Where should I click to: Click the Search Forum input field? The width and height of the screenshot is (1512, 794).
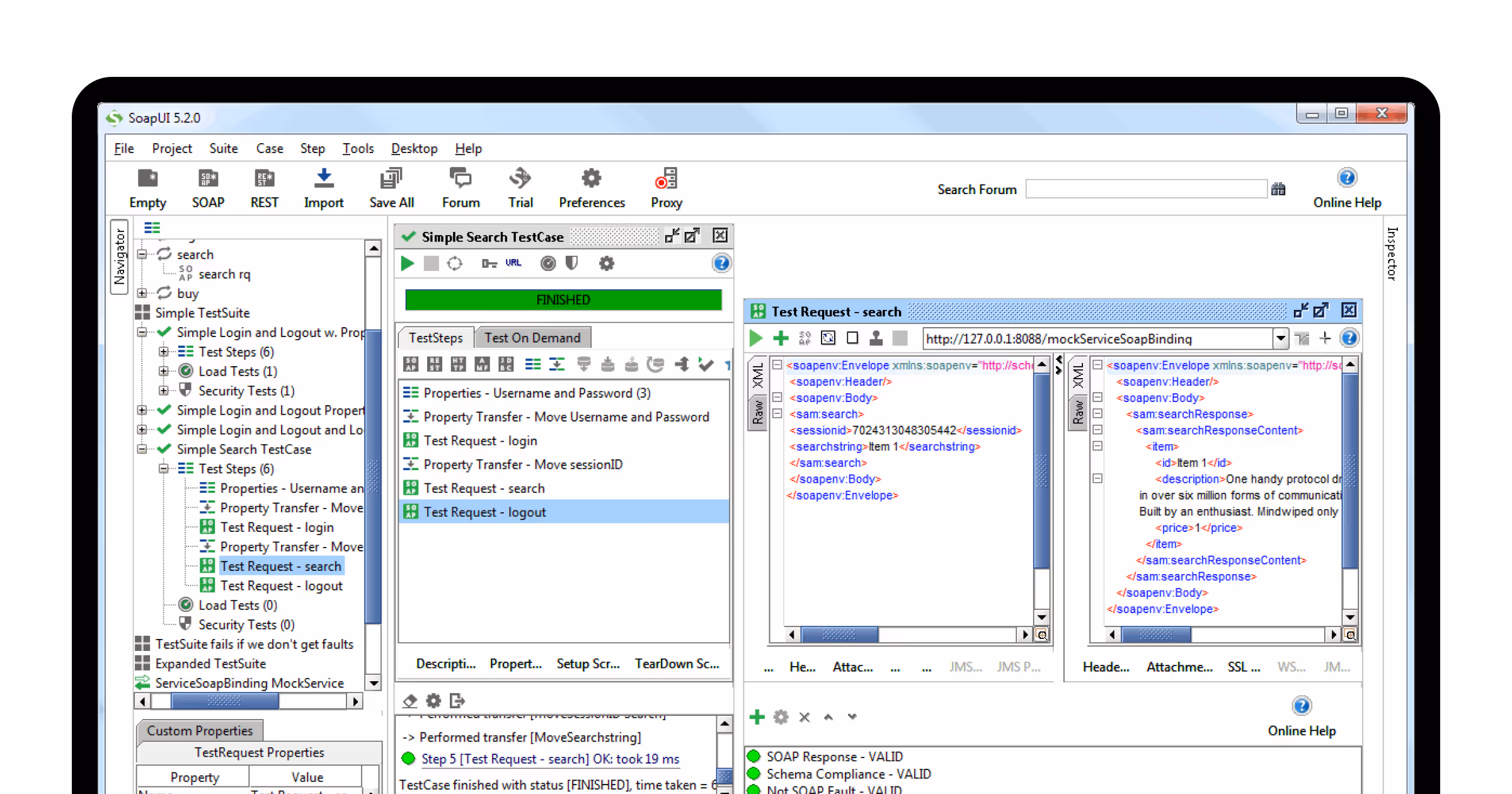point(1147,189)
